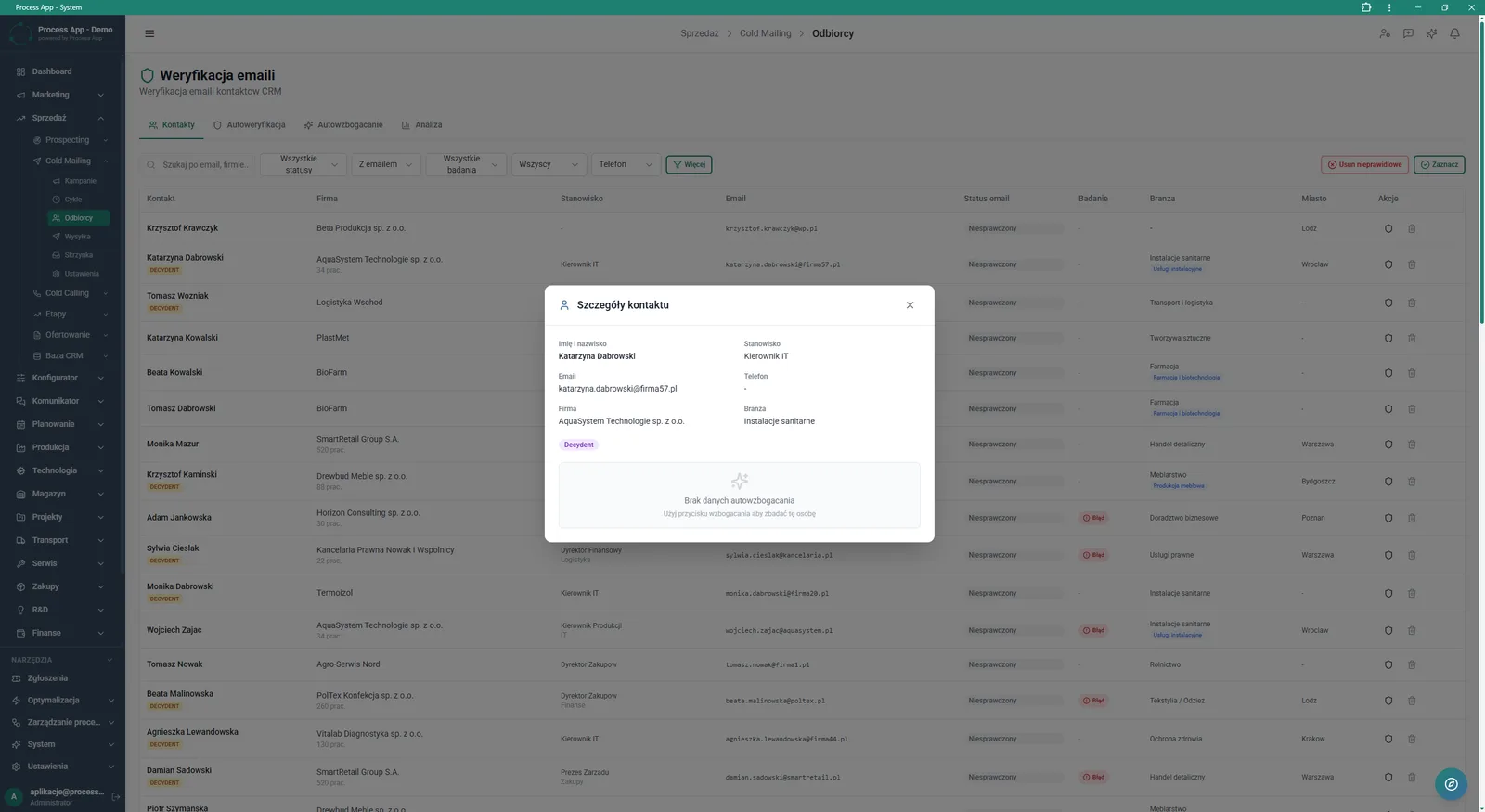The image size is (1485, 812).
Task: Open the chat message icon in header
Action: [x=1408, y=33]
